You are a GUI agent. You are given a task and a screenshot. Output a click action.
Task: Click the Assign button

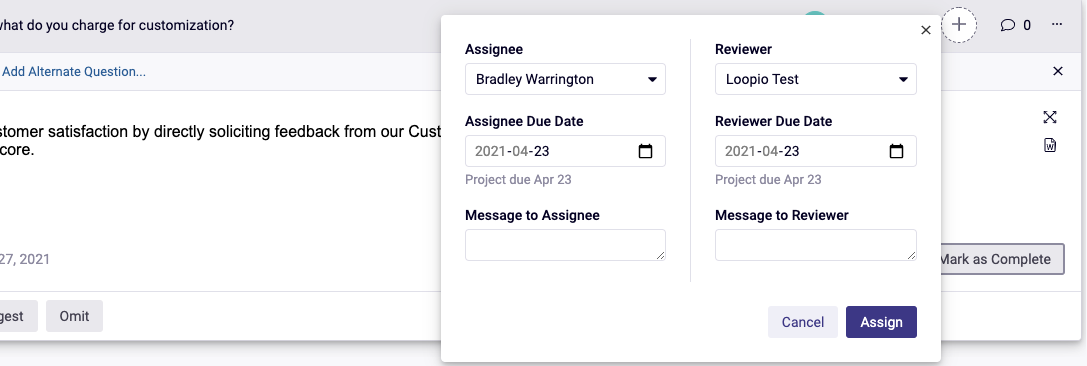click(881, 322)
